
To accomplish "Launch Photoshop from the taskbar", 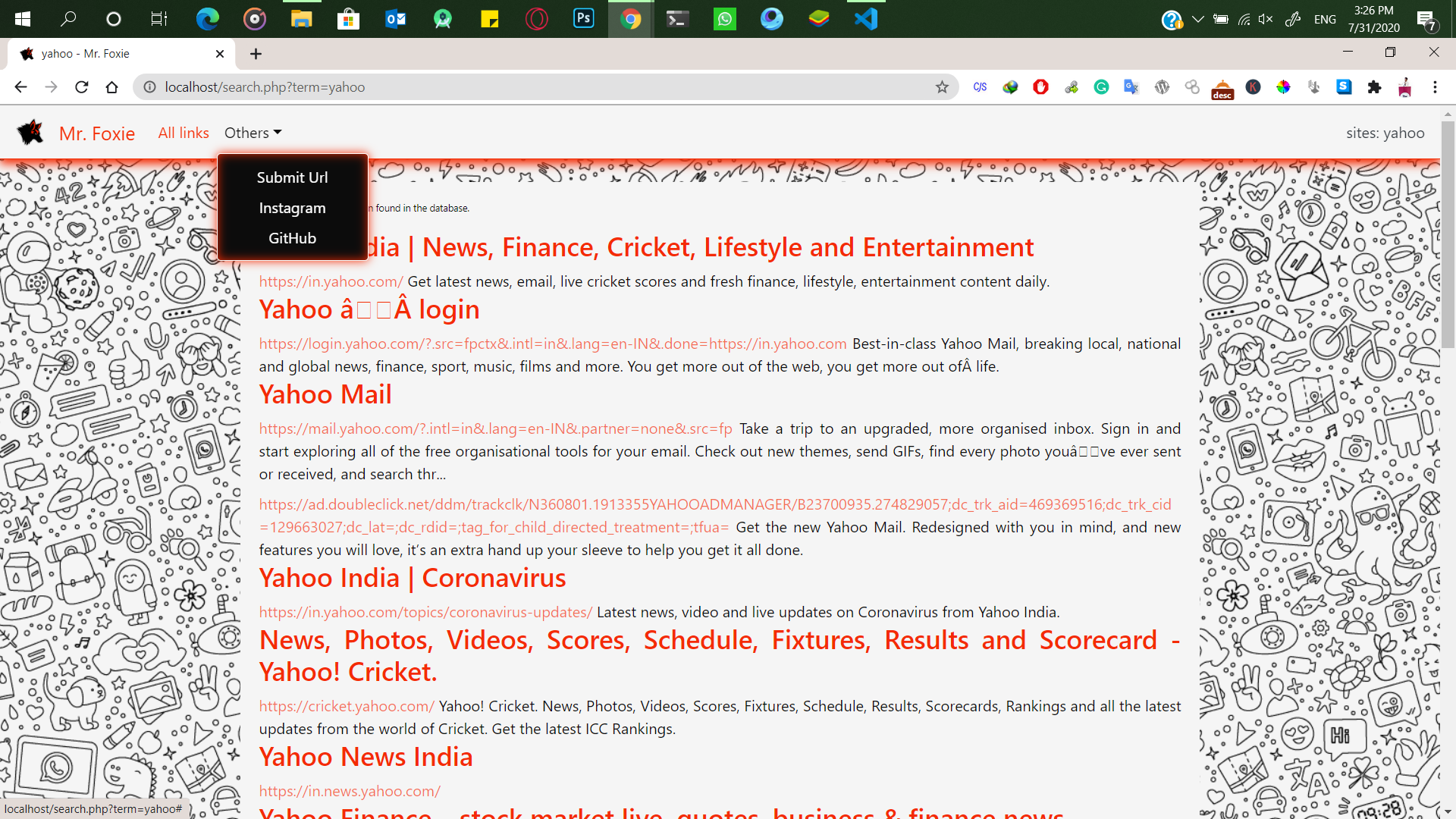I will [583, 19].
